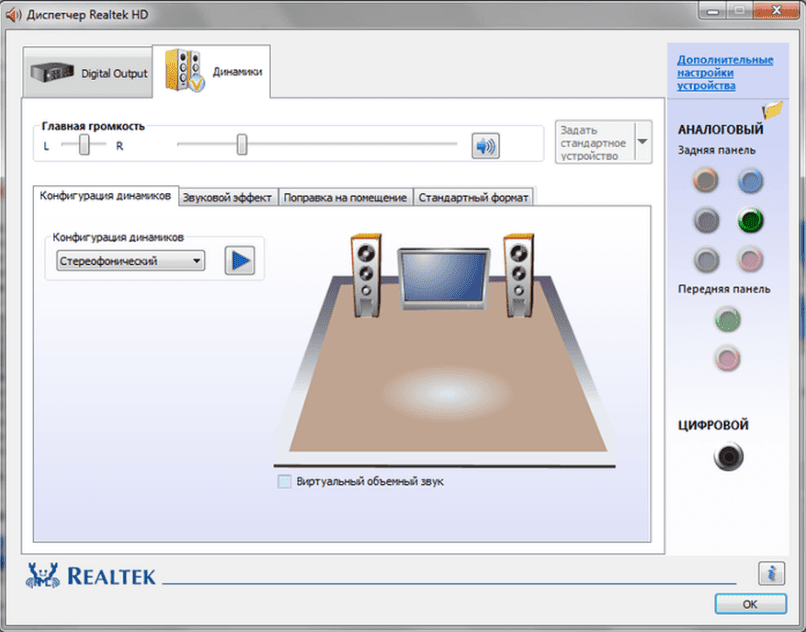Click the speaker icon in title bar

tap(13, 14)
